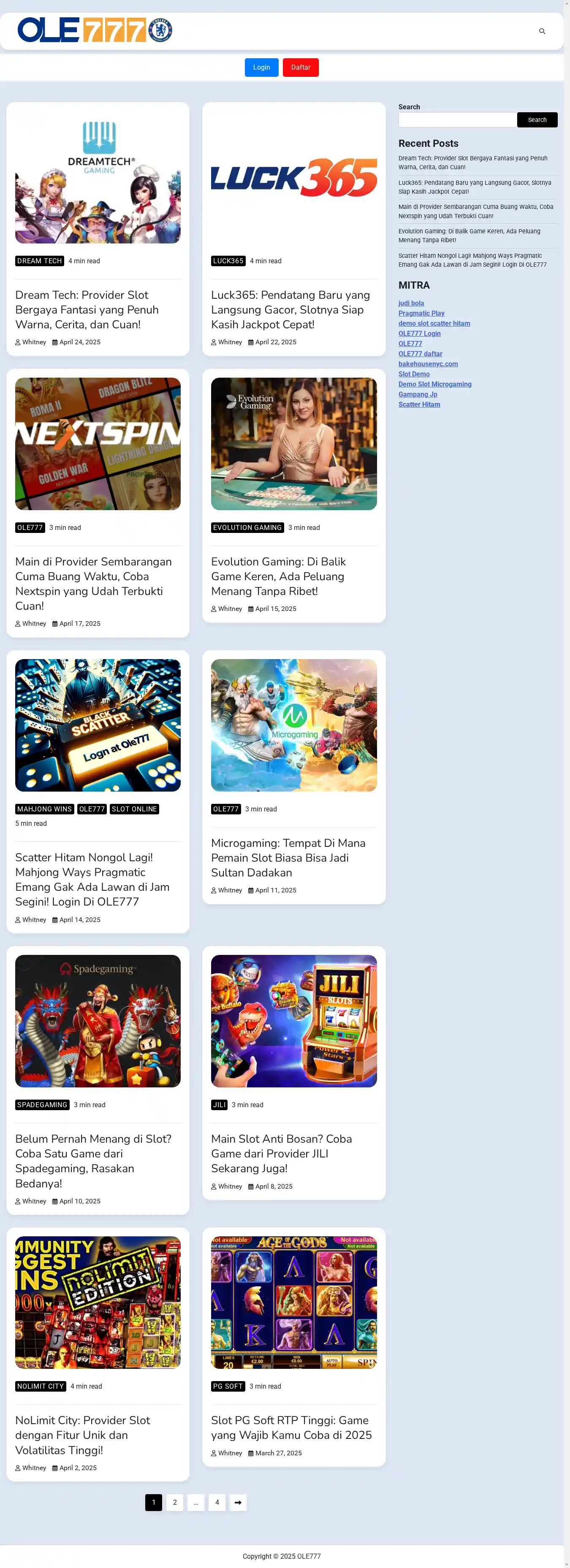Click bakehousenyc.com link in MITRA

tap(428, 364)
